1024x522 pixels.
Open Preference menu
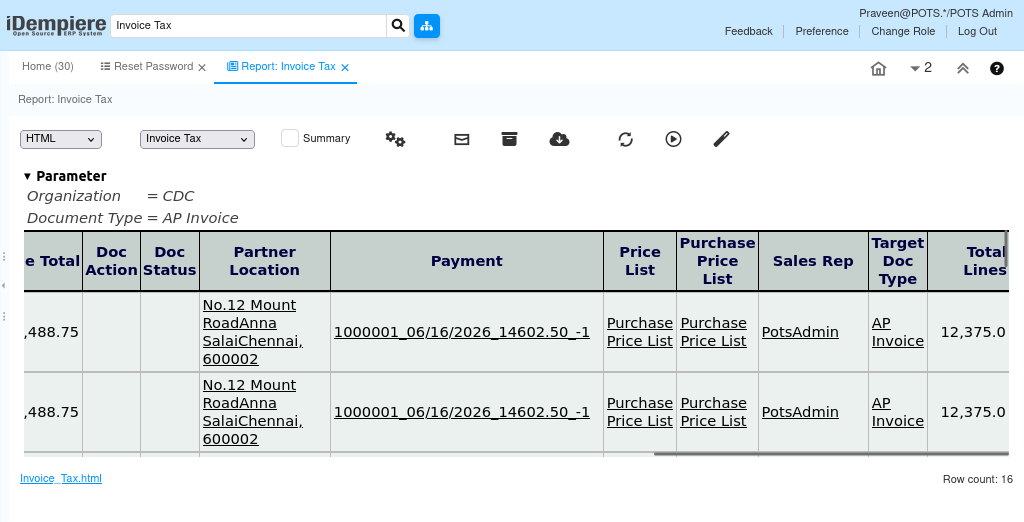coord(822,31)
